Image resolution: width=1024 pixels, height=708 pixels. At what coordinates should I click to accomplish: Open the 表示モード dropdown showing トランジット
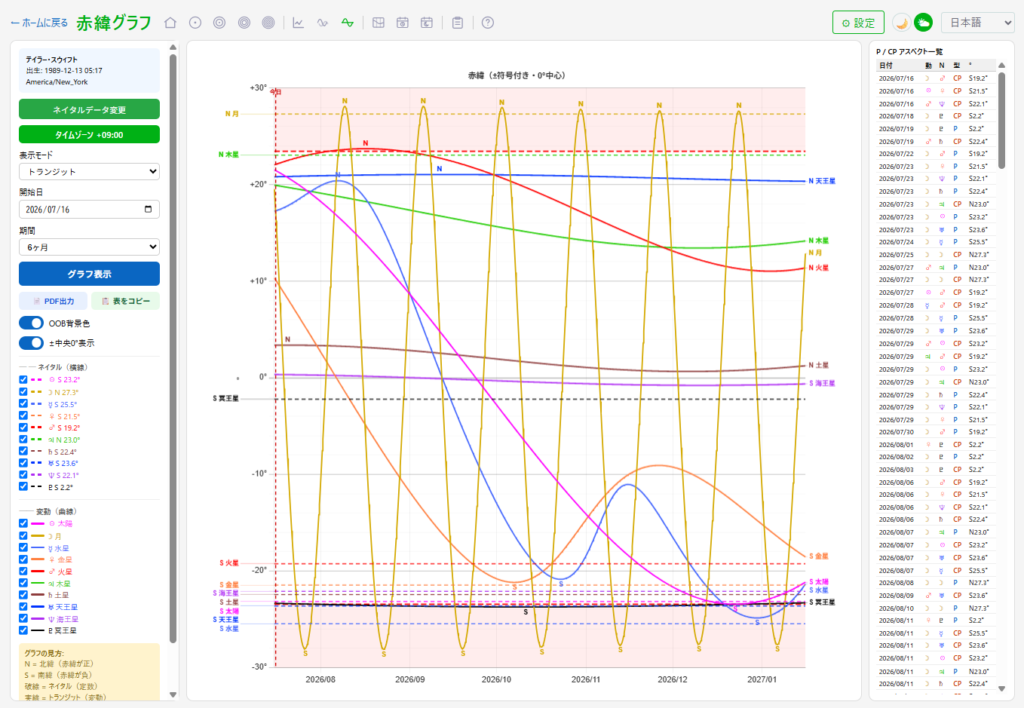pyautogui.click(x=89, y=172)
